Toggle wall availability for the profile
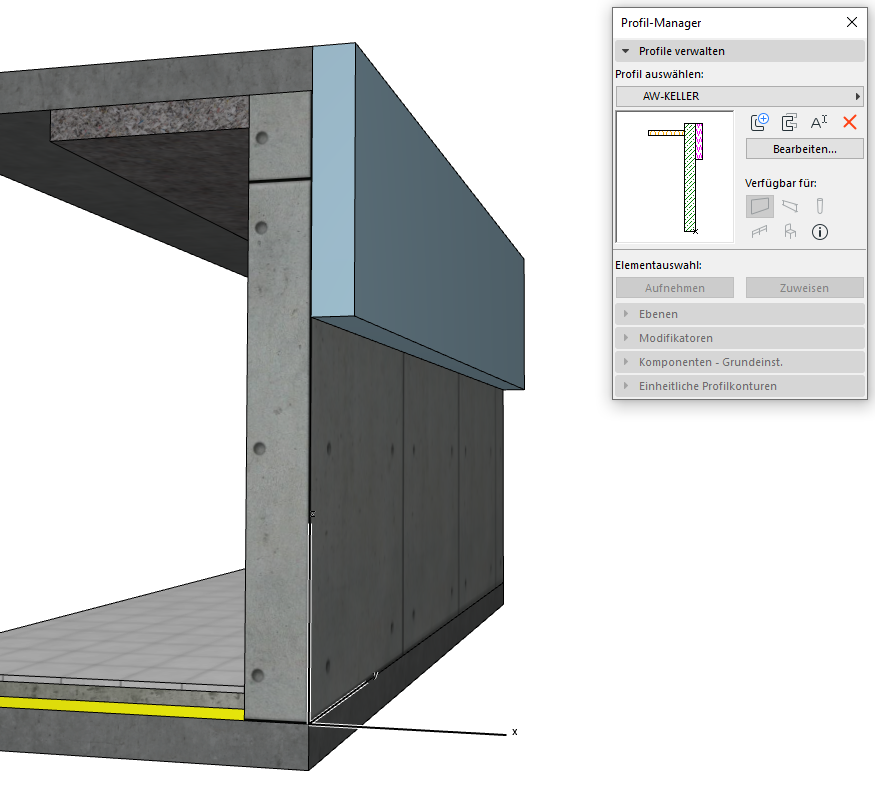 coord(760,206)
